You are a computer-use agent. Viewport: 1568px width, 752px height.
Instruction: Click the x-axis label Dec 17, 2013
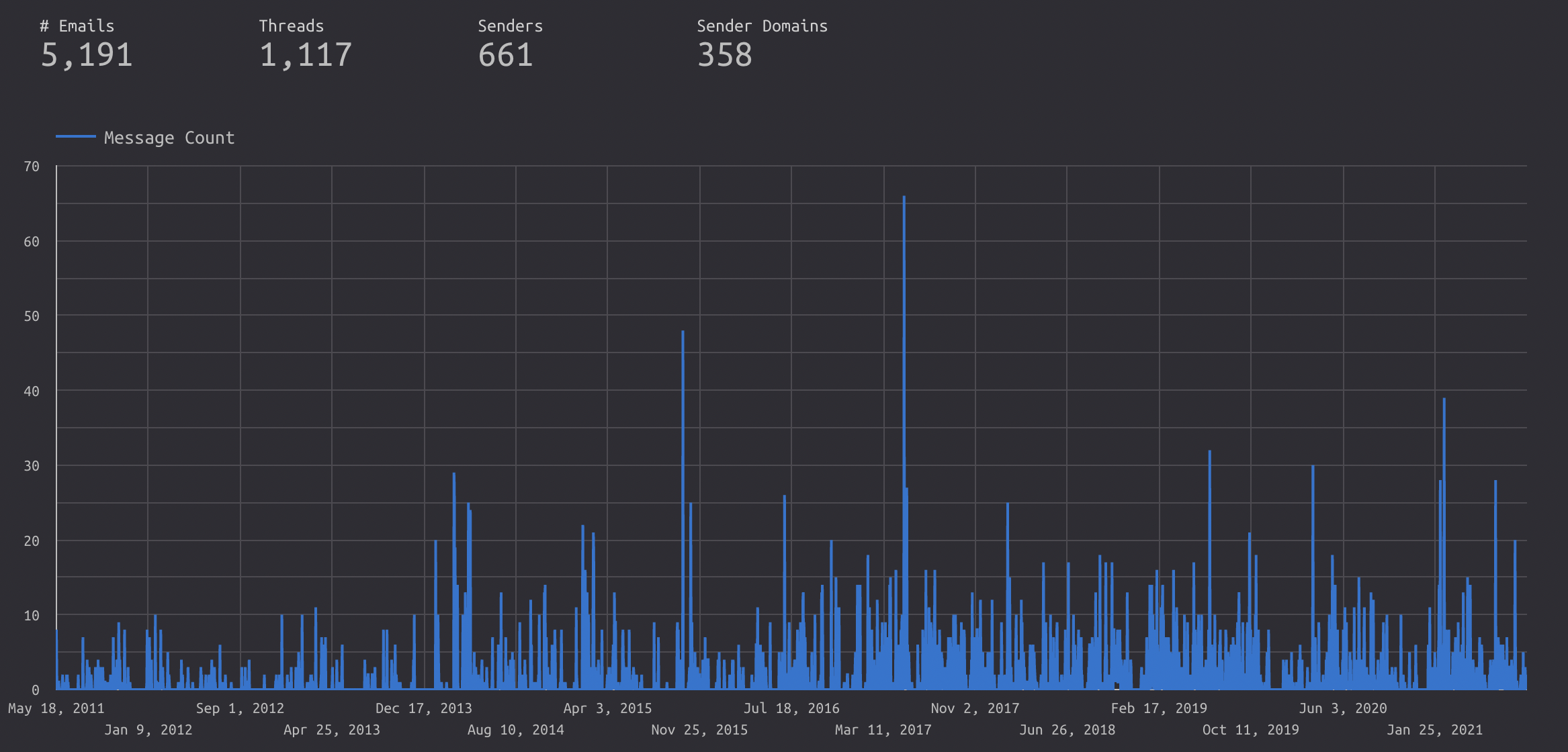point(423,708)
